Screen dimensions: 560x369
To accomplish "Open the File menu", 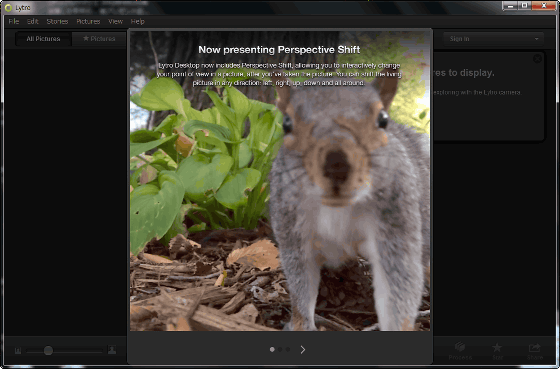I will (x=14, y=21).
